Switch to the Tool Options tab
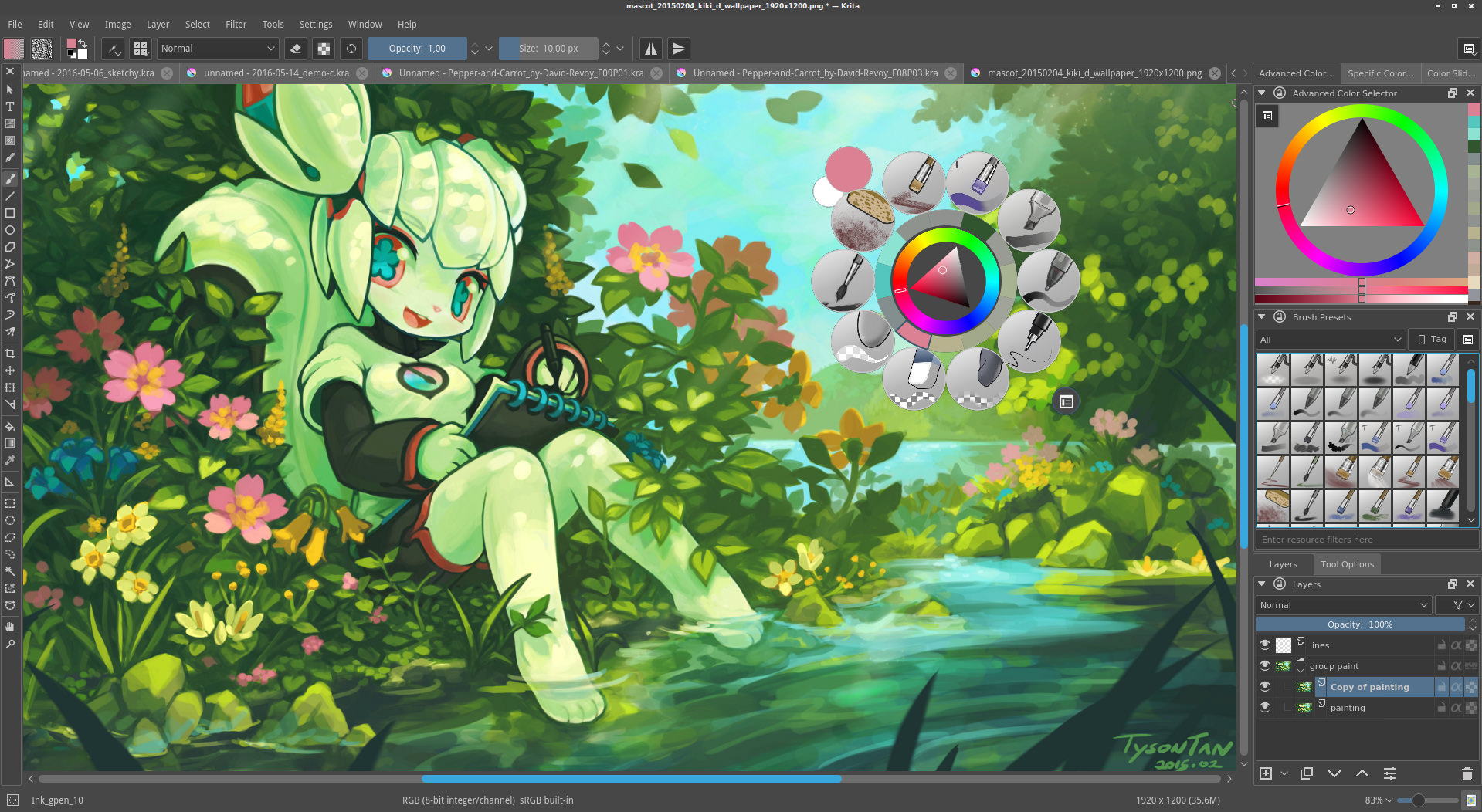Image resolution: width=1482 pixels, height=812 pixels. point(1346,563)
